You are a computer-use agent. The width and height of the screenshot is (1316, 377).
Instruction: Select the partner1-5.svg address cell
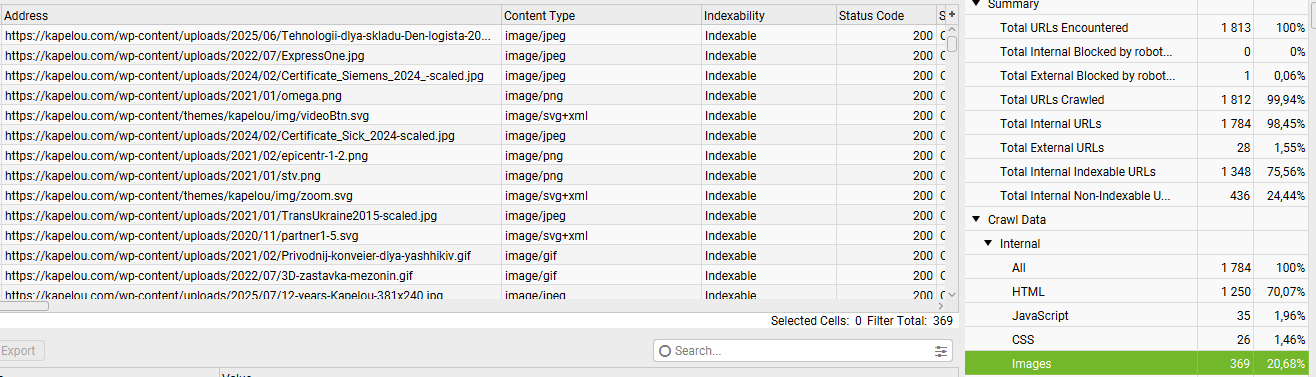point(250,235)
